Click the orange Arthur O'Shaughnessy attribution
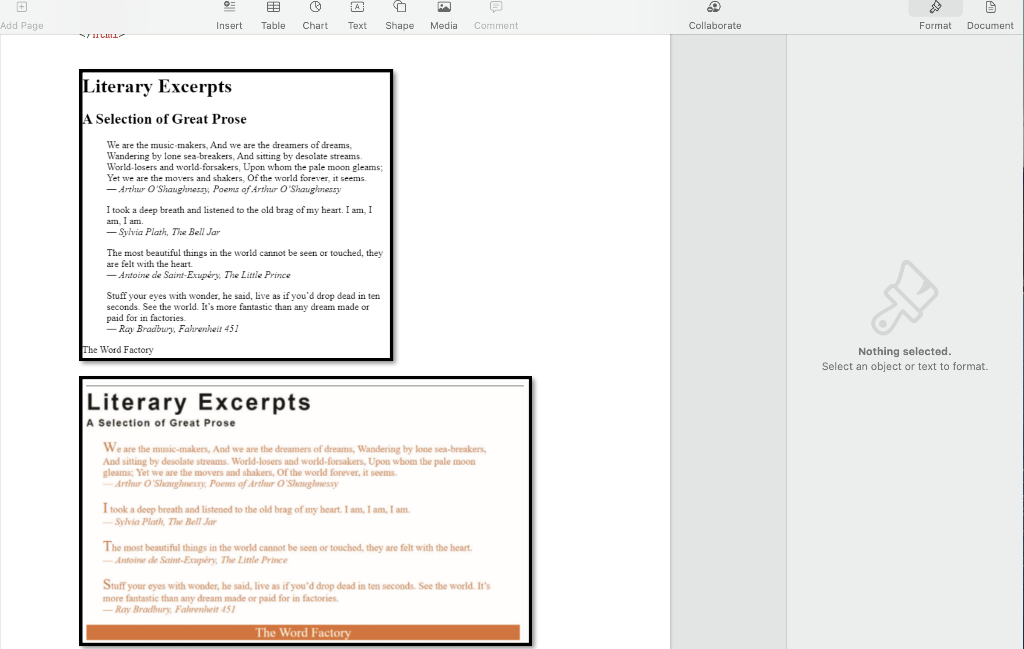 220,484
